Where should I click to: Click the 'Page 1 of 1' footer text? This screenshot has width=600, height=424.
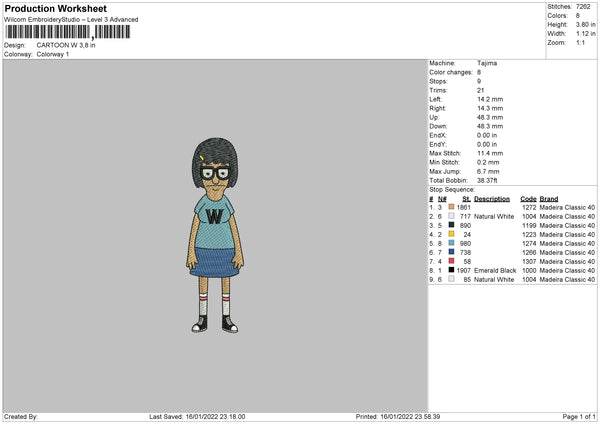coord(579,417)
